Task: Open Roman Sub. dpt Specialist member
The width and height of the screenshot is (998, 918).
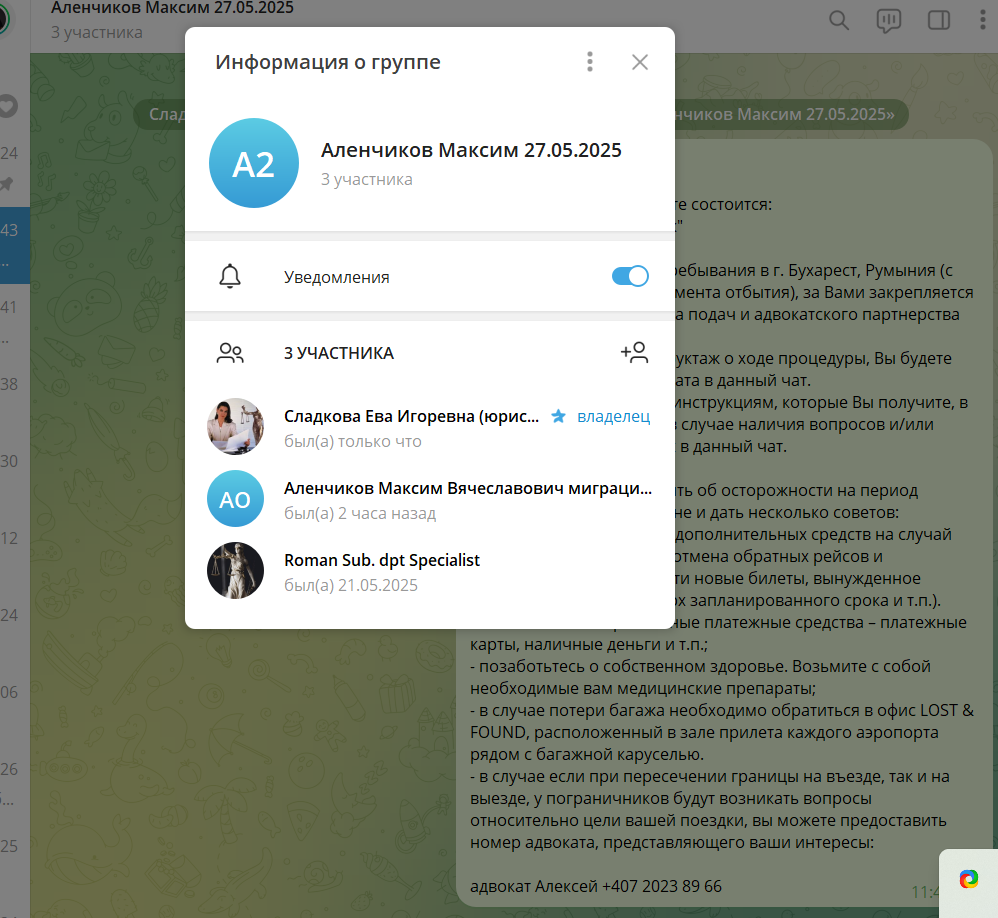Action: (430, 570)
